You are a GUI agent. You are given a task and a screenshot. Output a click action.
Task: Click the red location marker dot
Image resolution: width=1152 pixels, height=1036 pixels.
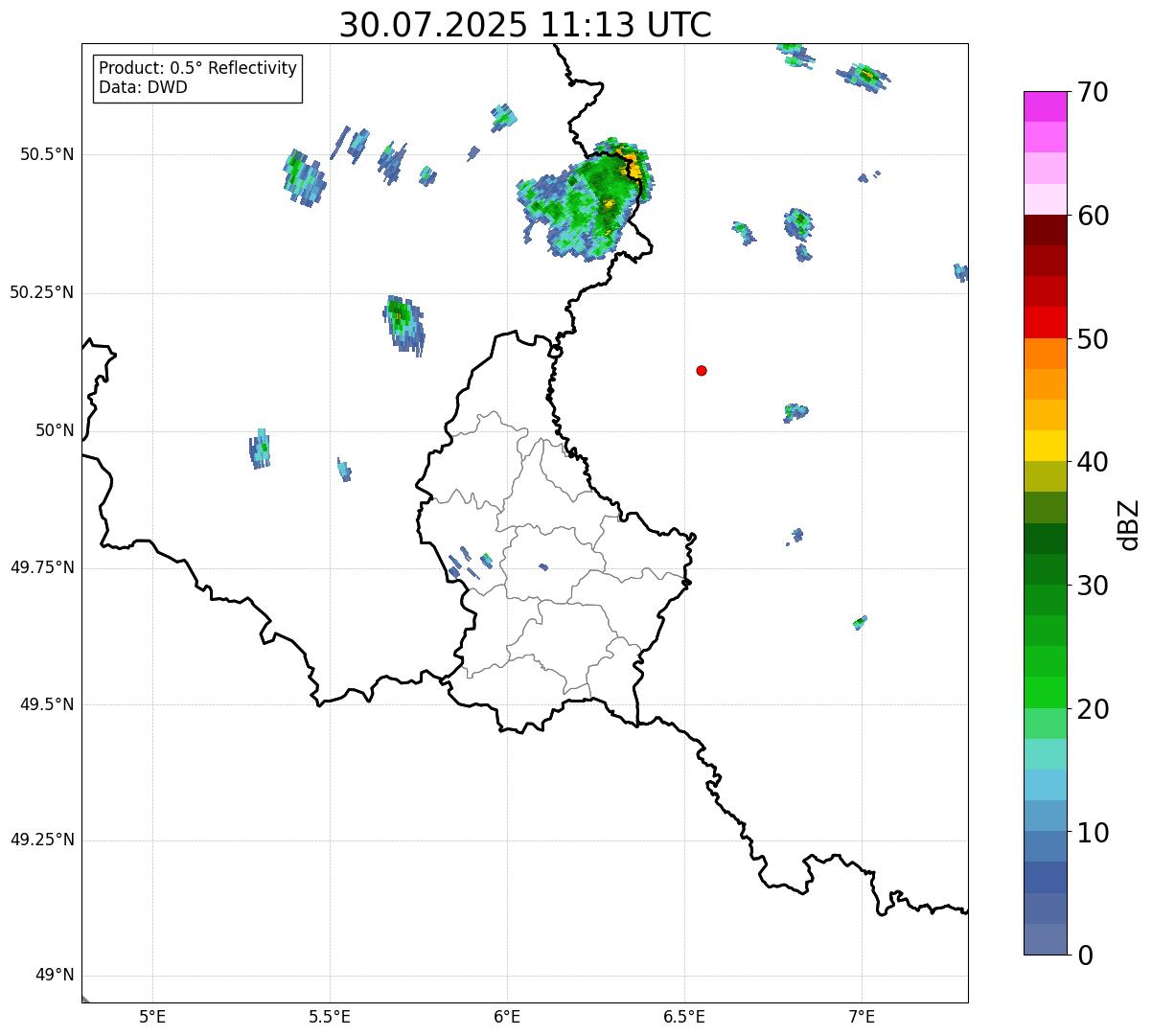click(x=702, y=370)
